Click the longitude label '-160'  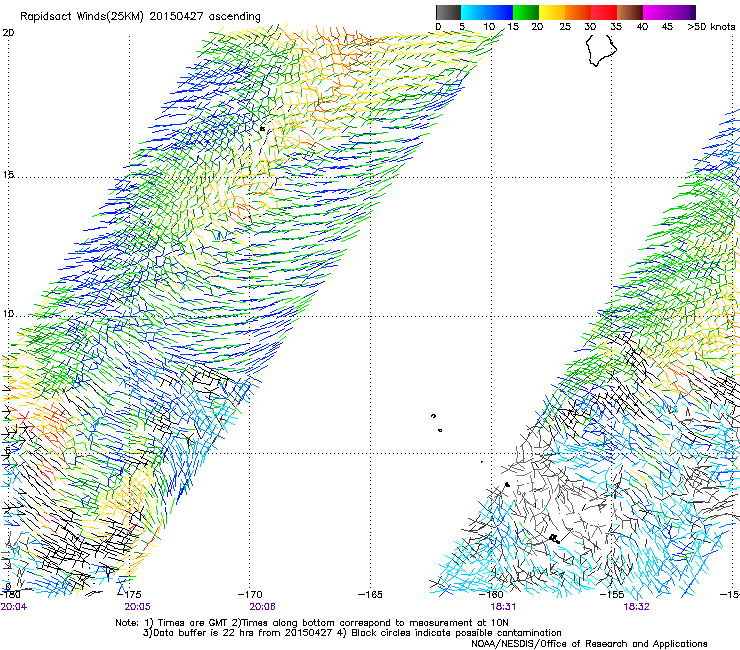click(491, 594)
